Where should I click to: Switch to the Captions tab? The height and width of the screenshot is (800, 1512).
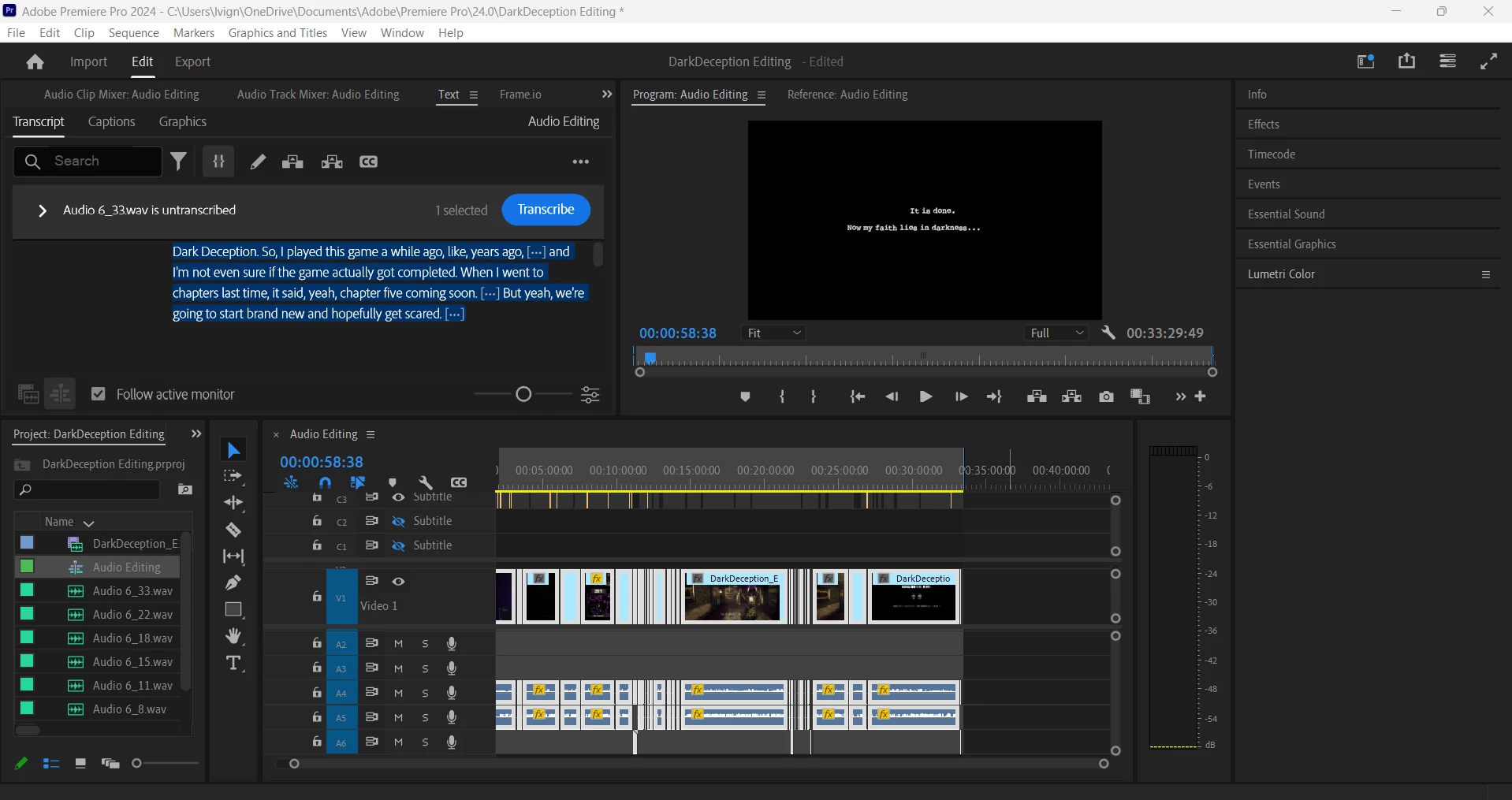click(x=111, y=121)
